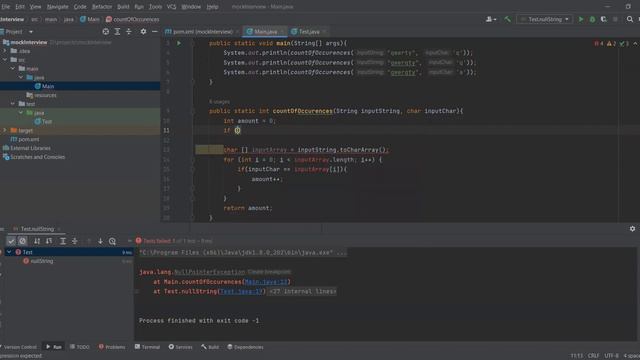This screenshot has width=640, height=360.
Task: Collapse the src folder arrow
Action: pyautogui.click(x=5, y=60)
